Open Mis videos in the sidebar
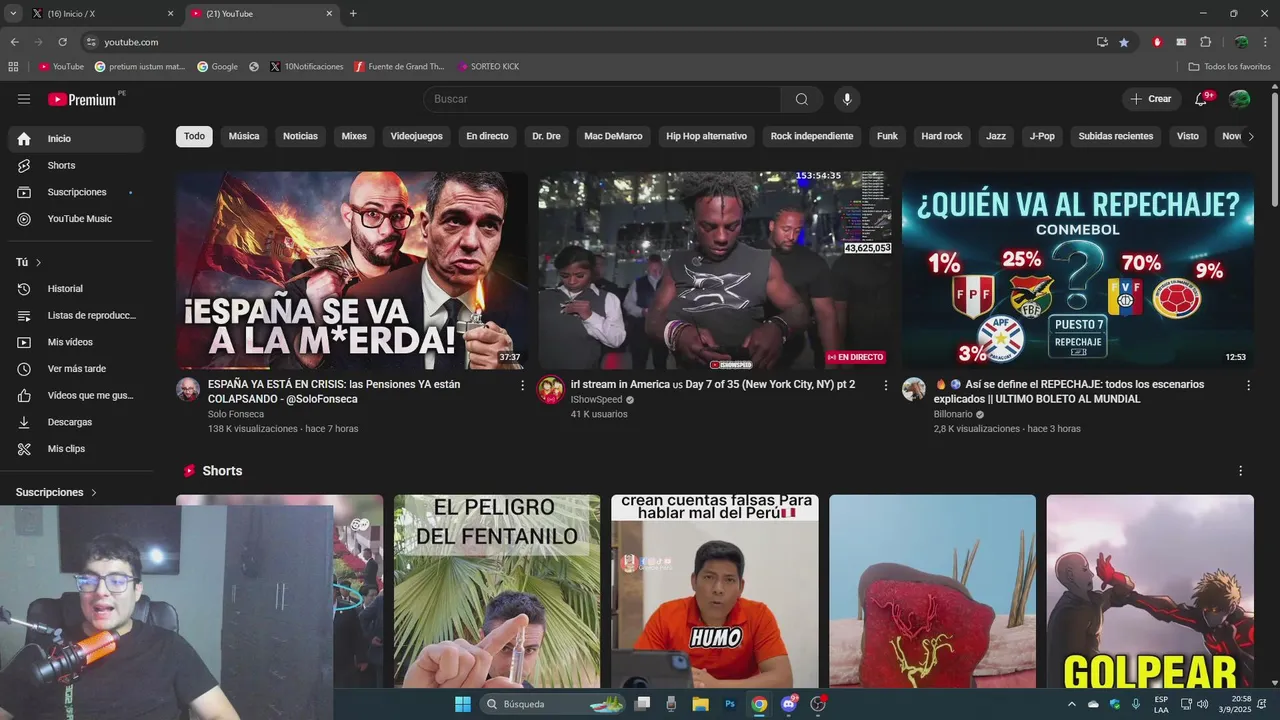This screenshot has height=720, width=1280. click(x=75, y=342)
